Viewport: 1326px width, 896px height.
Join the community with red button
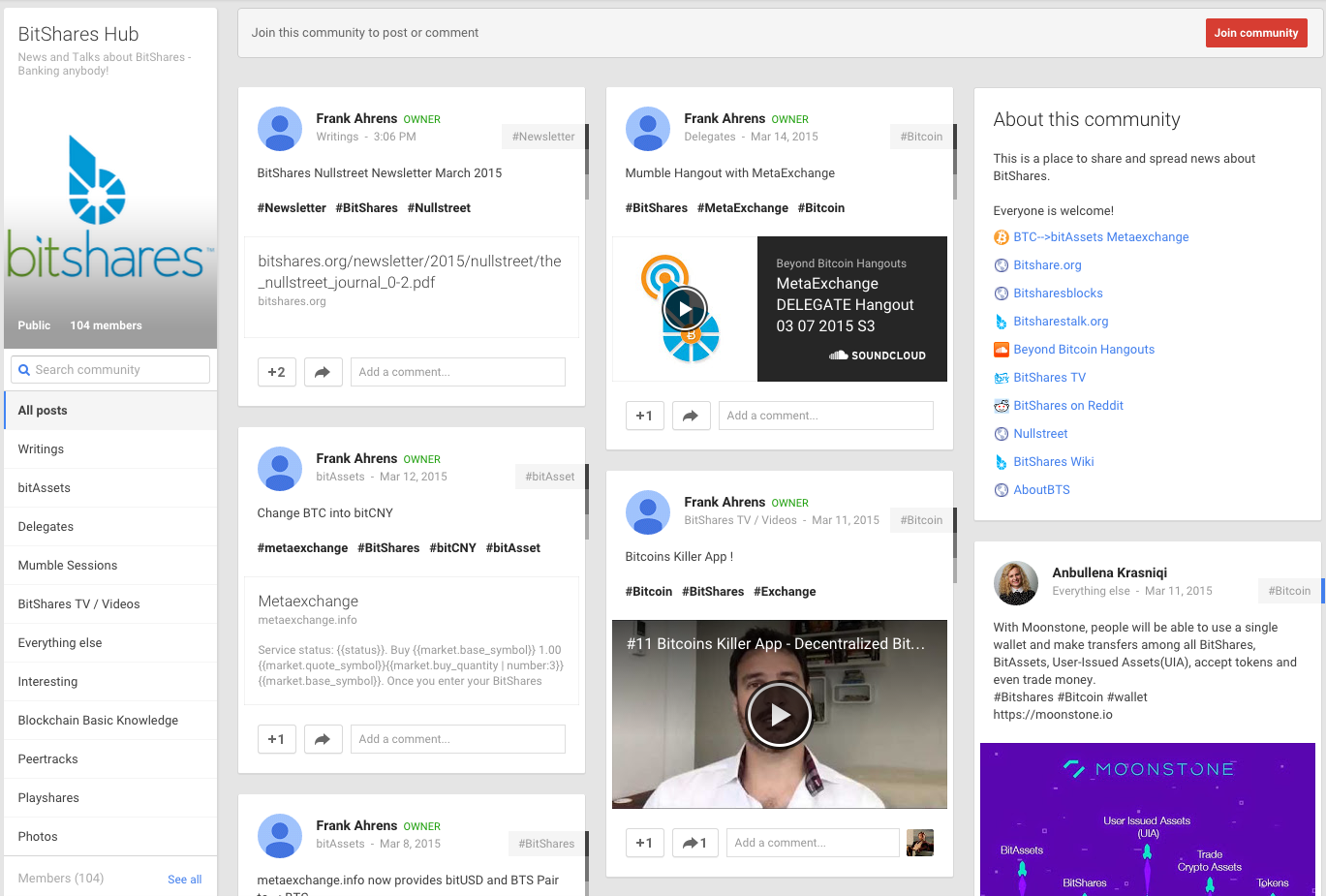tap(1256, 33)
